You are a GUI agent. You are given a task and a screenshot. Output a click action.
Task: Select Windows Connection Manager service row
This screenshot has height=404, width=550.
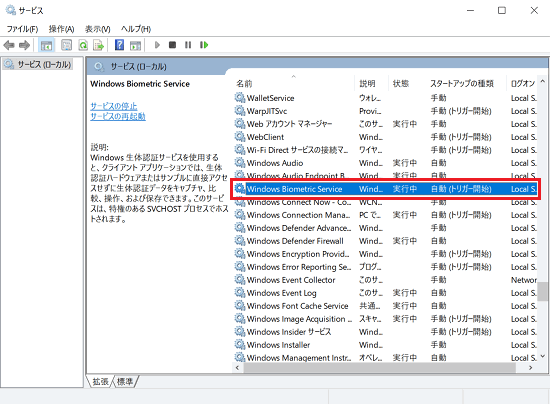385,215
